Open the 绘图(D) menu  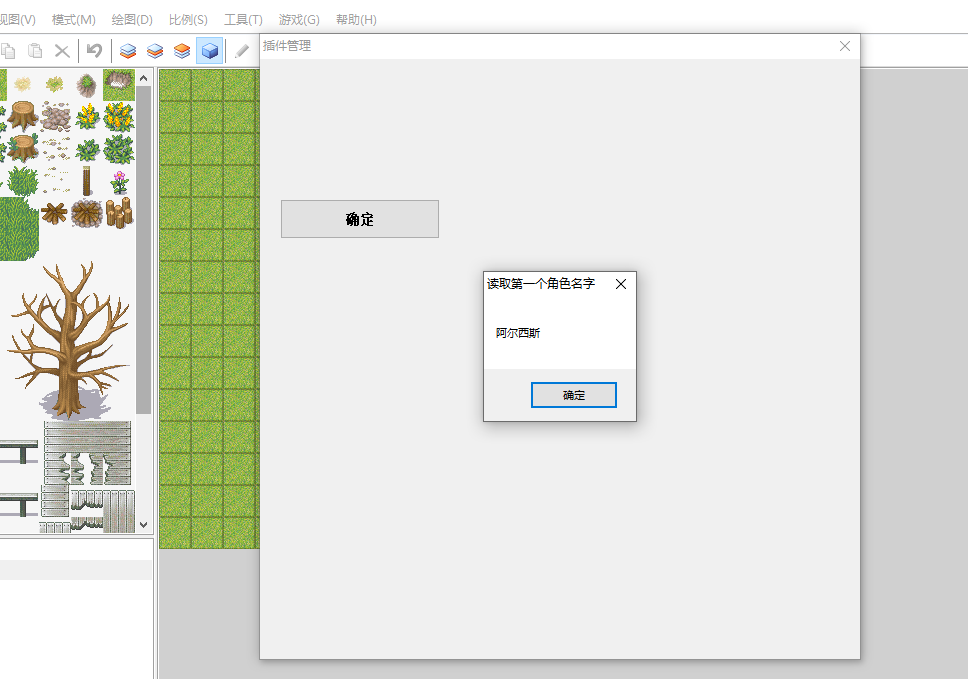click(x=132, y=20)
